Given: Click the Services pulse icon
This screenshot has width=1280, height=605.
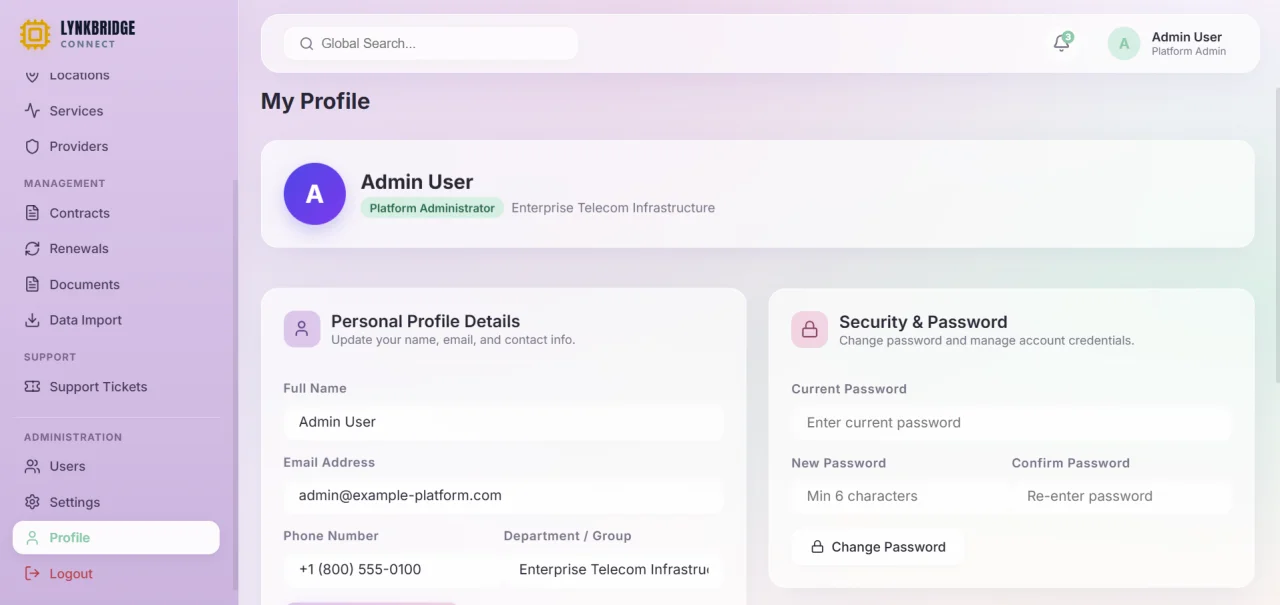Looking at the screenshot, I should pos(32,111).
